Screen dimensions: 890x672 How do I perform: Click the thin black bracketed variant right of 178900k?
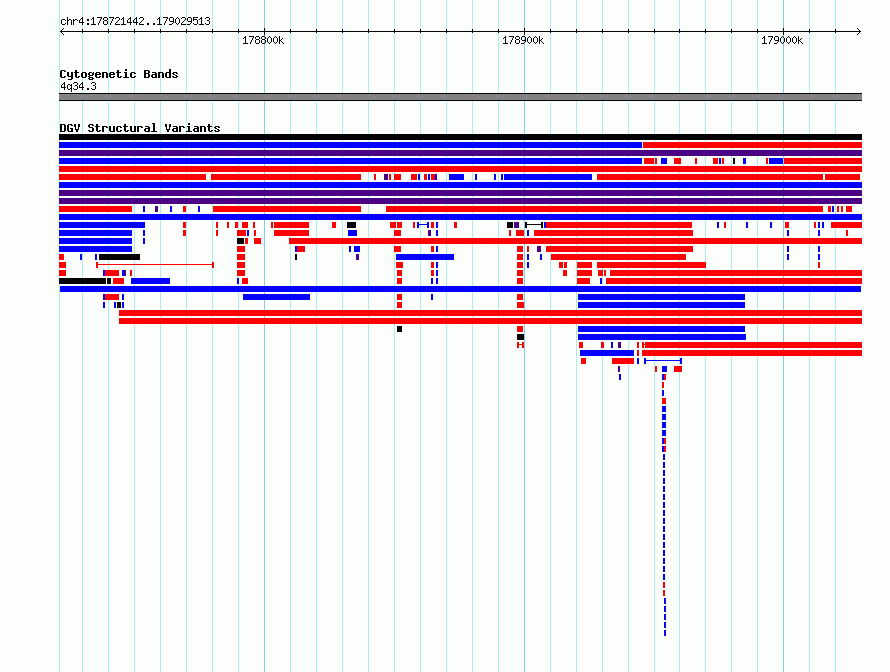click(534, 225)
